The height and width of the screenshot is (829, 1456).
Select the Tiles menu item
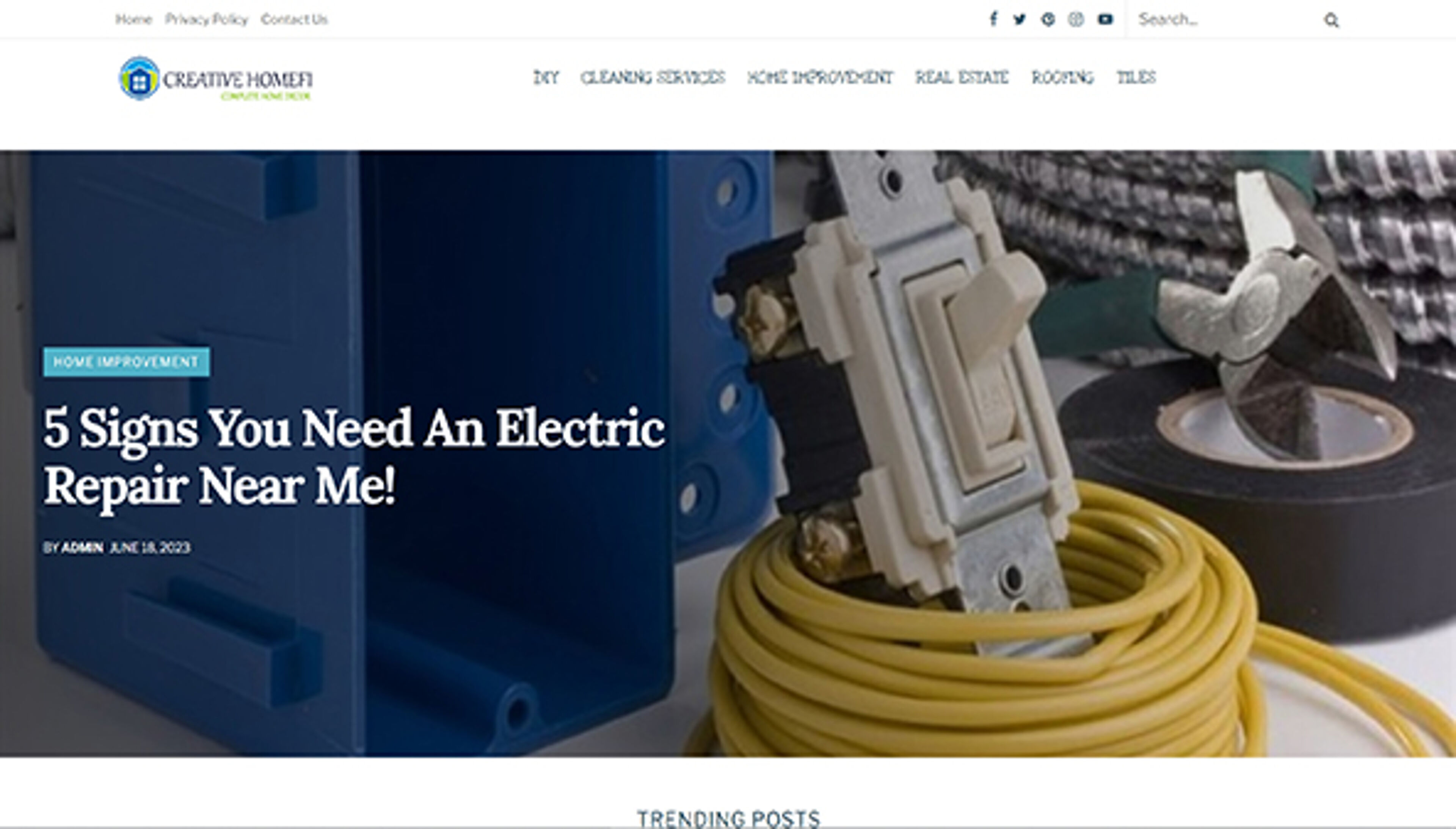pos(1136,77)
